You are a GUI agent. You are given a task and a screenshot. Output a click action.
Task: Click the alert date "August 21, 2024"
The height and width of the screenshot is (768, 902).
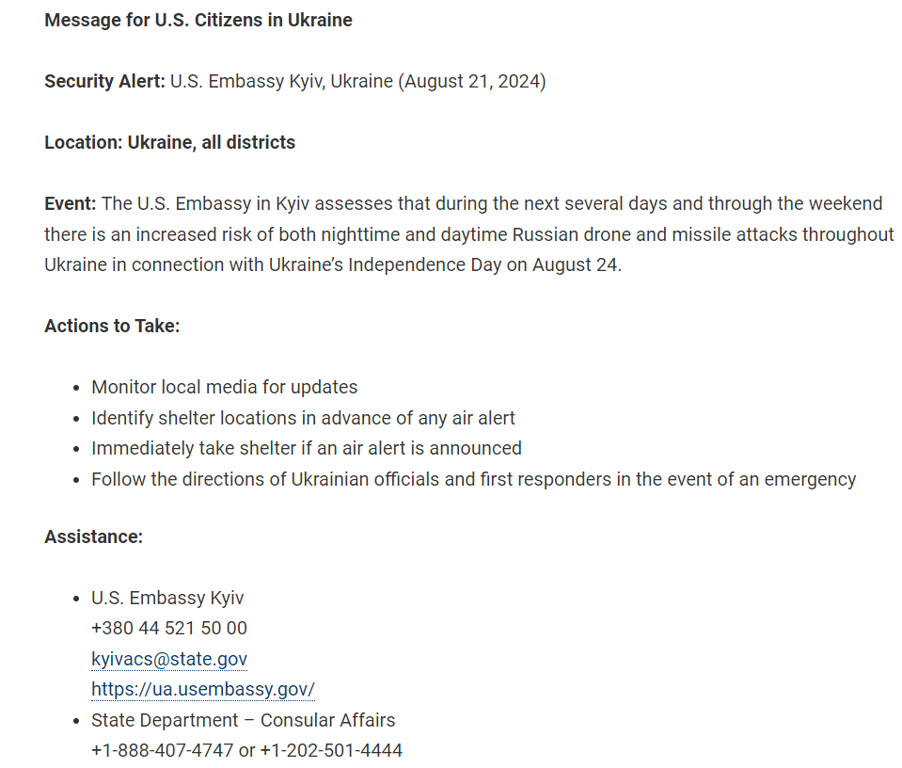click(x=472, y=81)
